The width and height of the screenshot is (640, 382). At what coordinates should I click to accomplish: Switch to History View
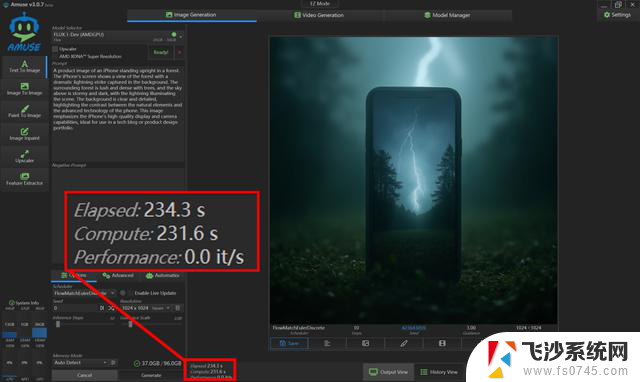click(x=439, y=372)
